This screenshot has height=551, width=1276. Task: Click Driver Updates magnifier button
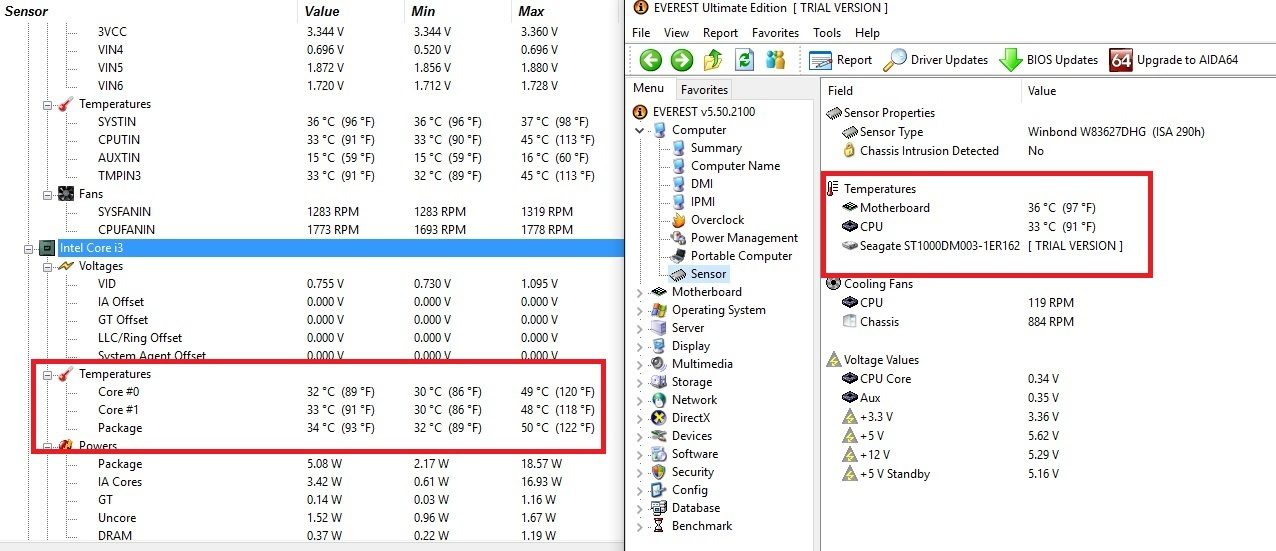tap(936, 60)
